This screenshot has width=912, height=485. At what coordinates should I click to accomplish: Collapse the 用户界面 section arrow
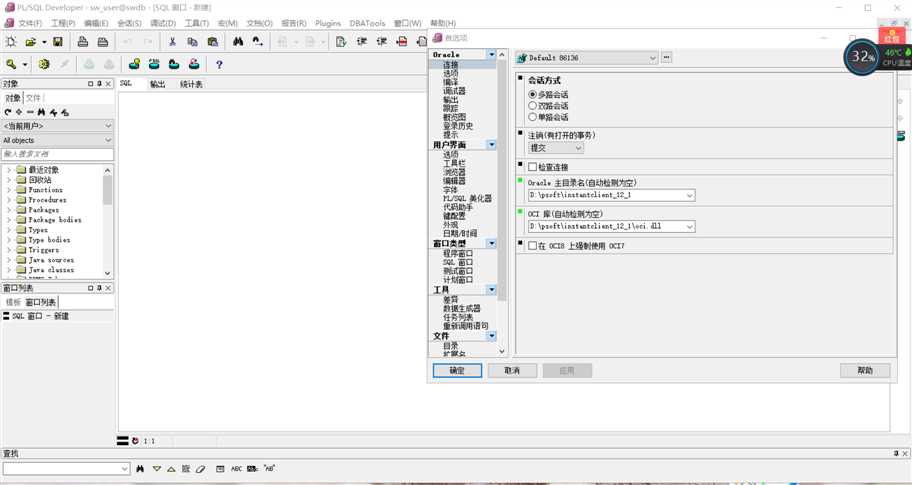[x=491, y=144]
